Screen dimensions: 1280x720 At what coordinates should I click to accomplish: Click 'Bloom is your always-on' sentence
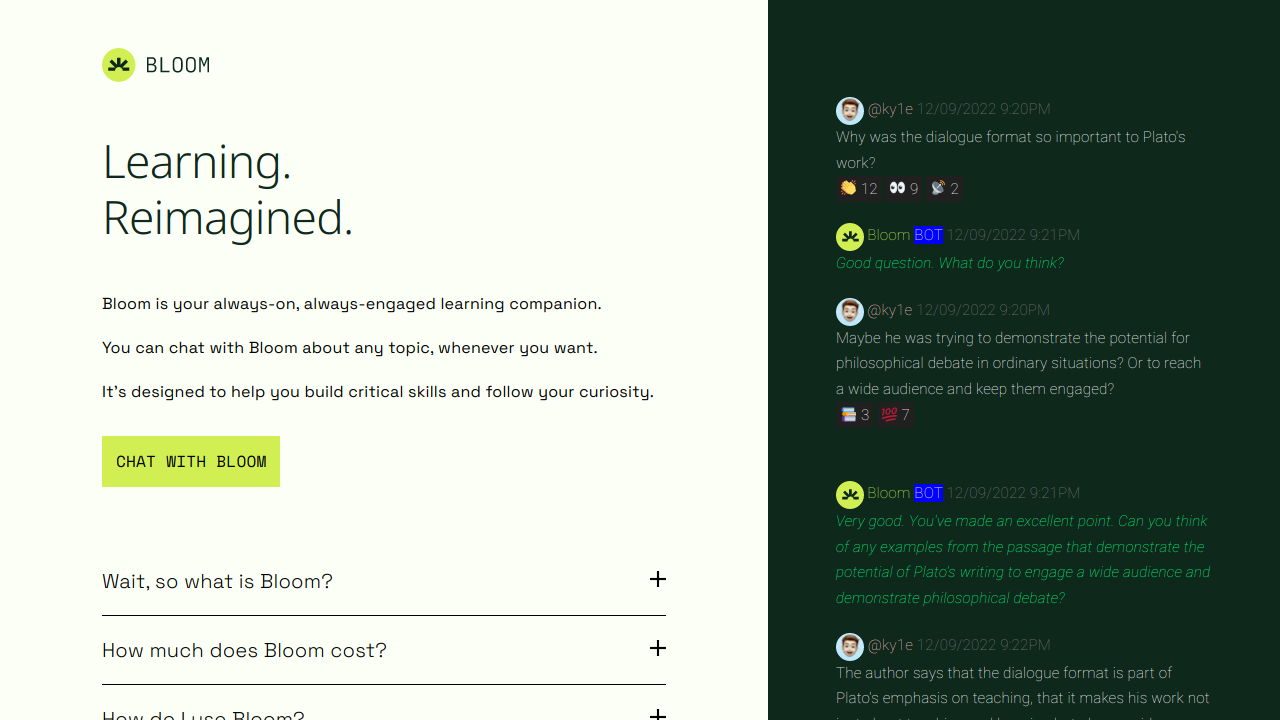coord(352,304)
